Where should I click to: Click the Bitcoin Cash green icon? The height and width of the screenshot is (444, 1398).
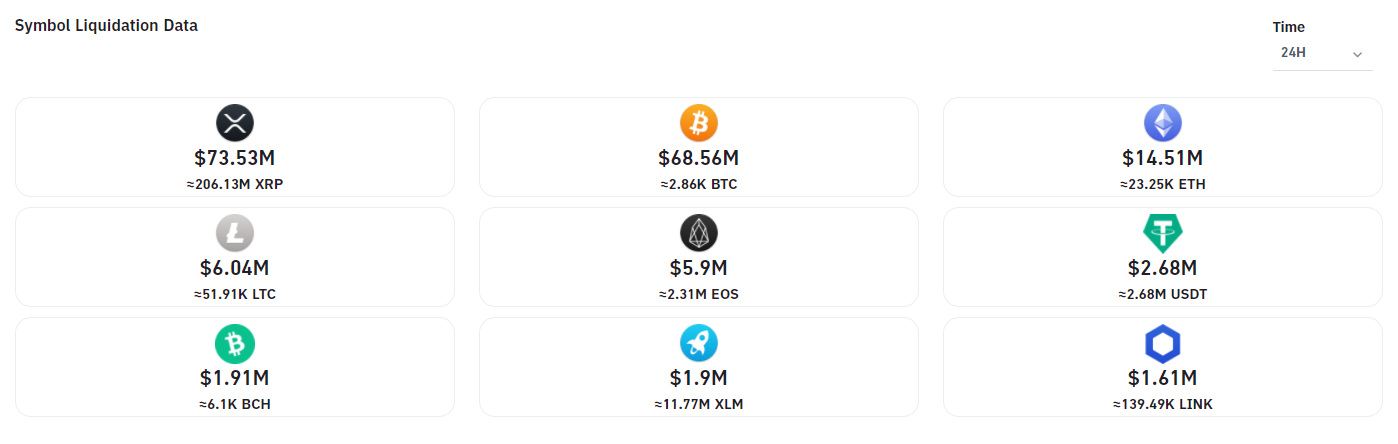point(235,343)
